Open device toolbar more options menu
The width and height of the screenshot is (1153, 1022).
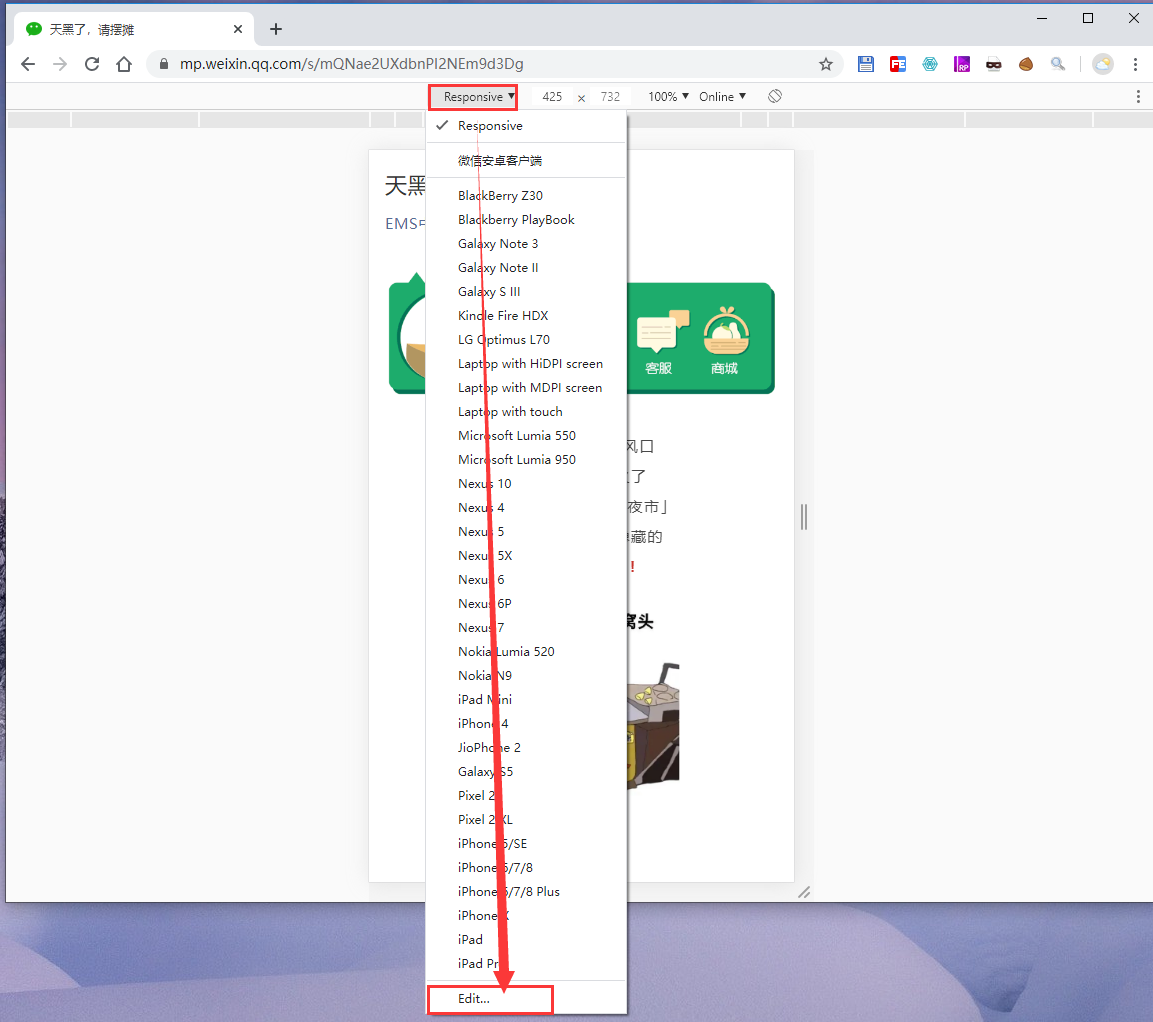tap(1138, 96)
